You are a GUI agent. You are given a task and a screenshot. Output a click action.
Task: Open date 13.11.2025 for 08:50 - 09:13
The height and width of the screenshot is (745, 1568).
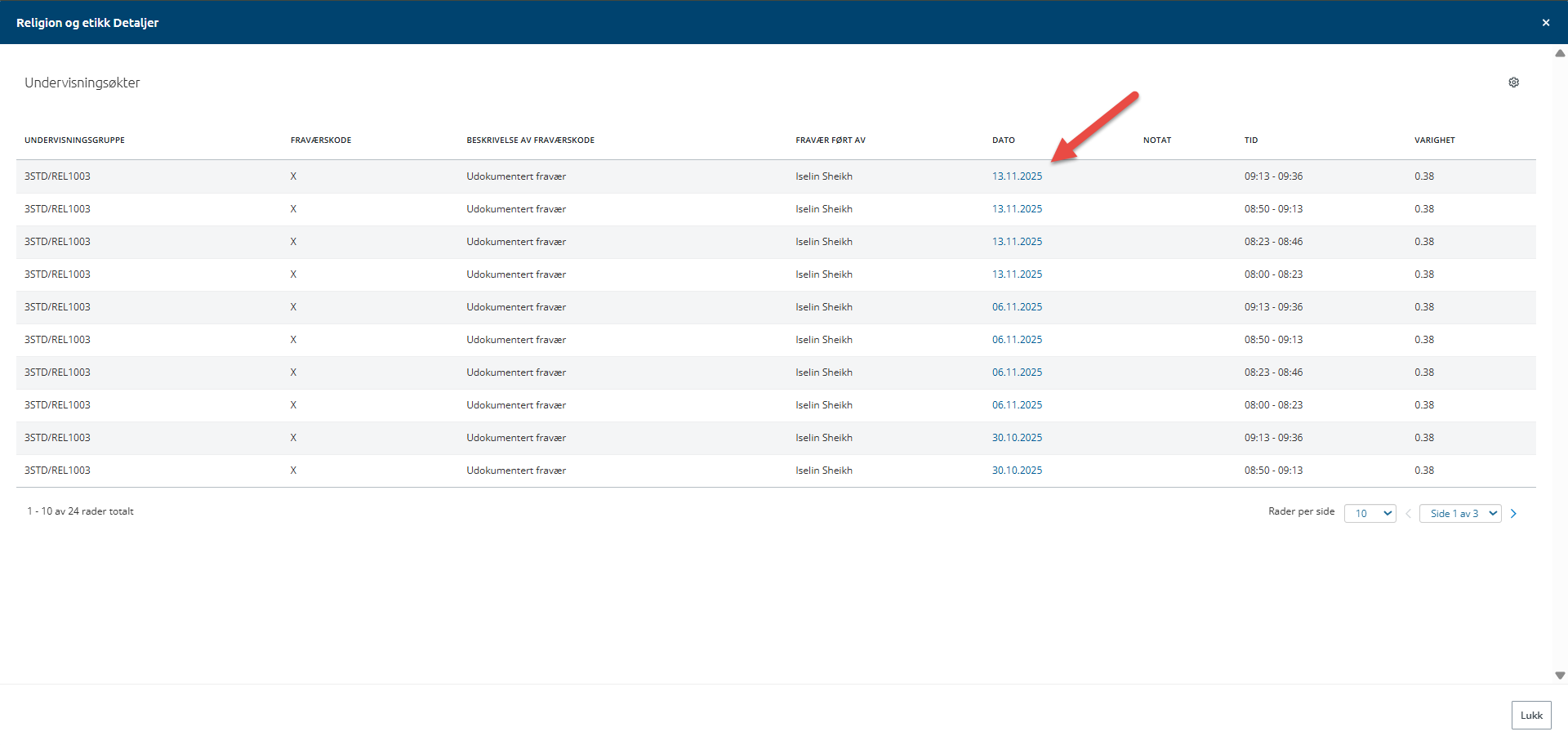pos(1017,209)
